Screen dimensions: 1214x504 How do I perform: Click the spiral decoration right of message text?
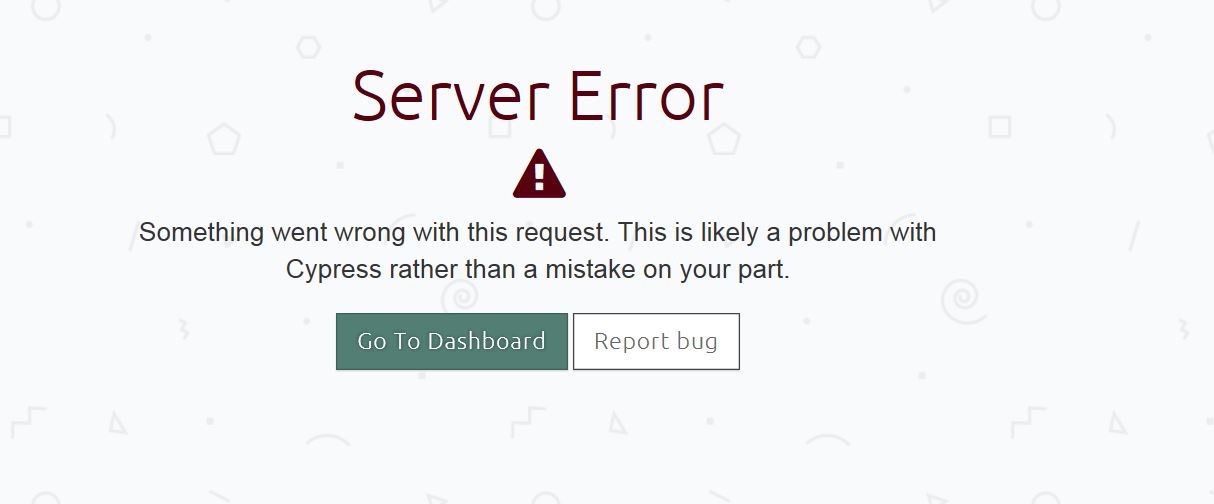[x=960, y=297]
